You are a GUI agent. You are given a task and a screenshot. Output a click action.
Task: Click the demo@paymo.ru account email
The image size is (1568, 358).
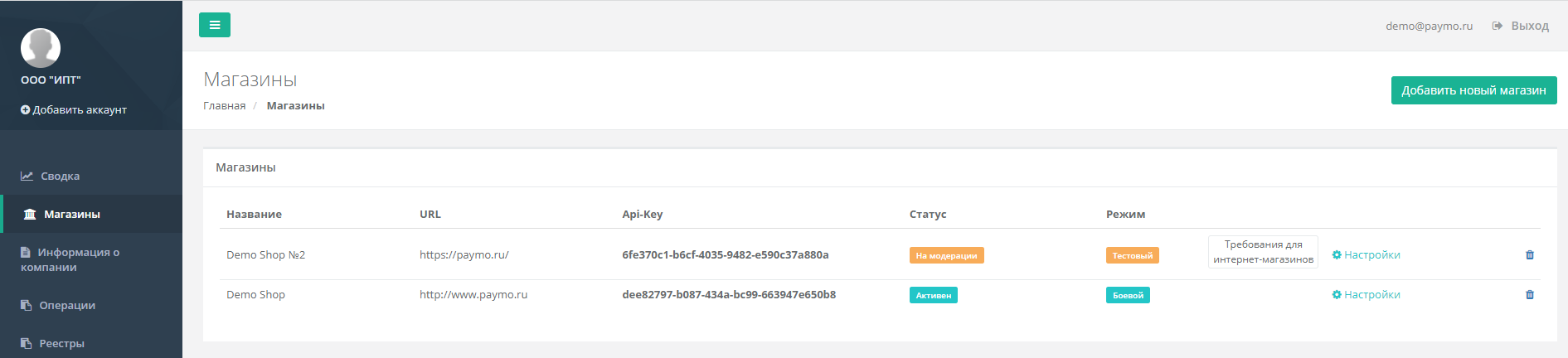(1429, 26)
